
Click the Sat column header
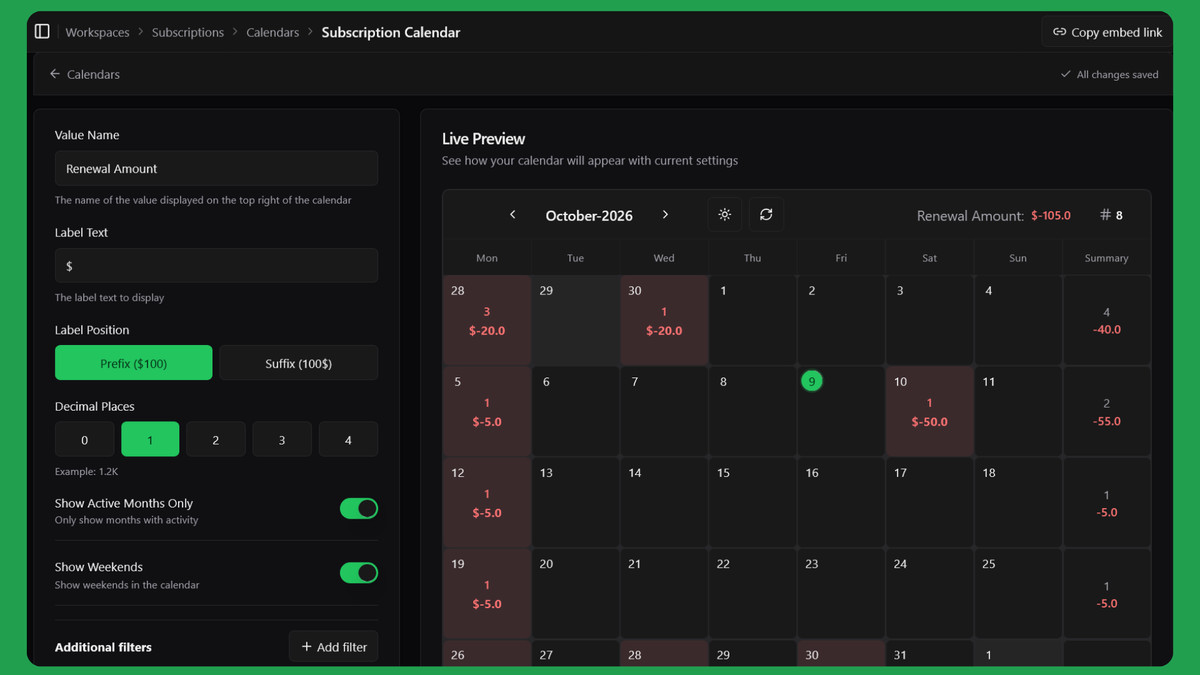(930, 258)
